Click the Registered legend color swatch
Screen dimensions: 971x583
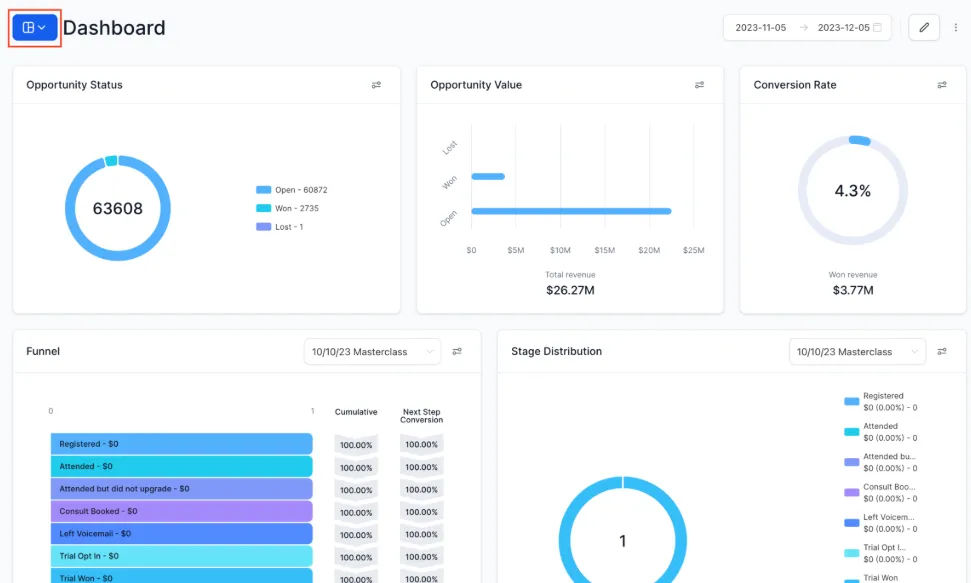[851, 402]
